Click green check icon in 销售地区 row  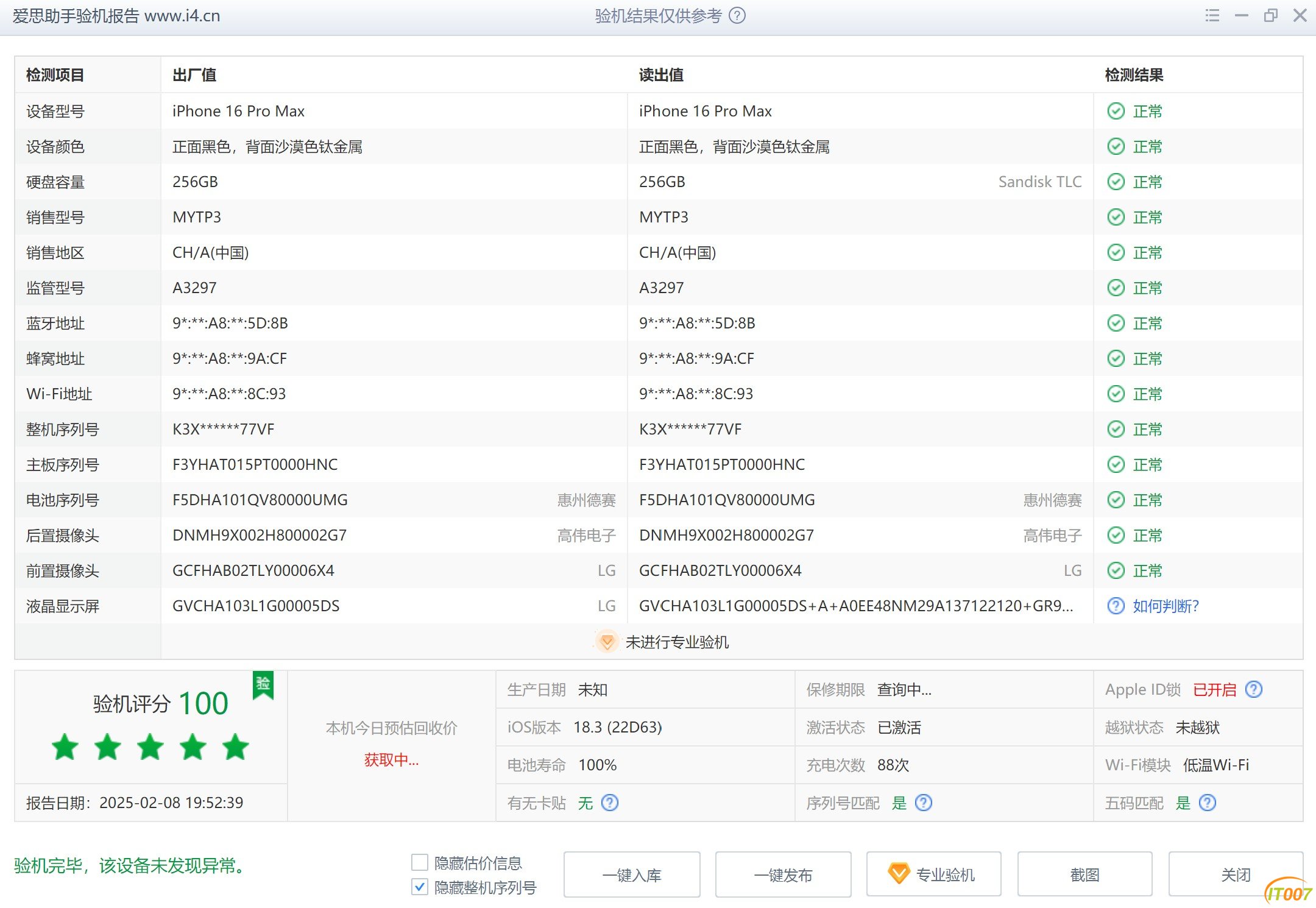coord(1116,252)
